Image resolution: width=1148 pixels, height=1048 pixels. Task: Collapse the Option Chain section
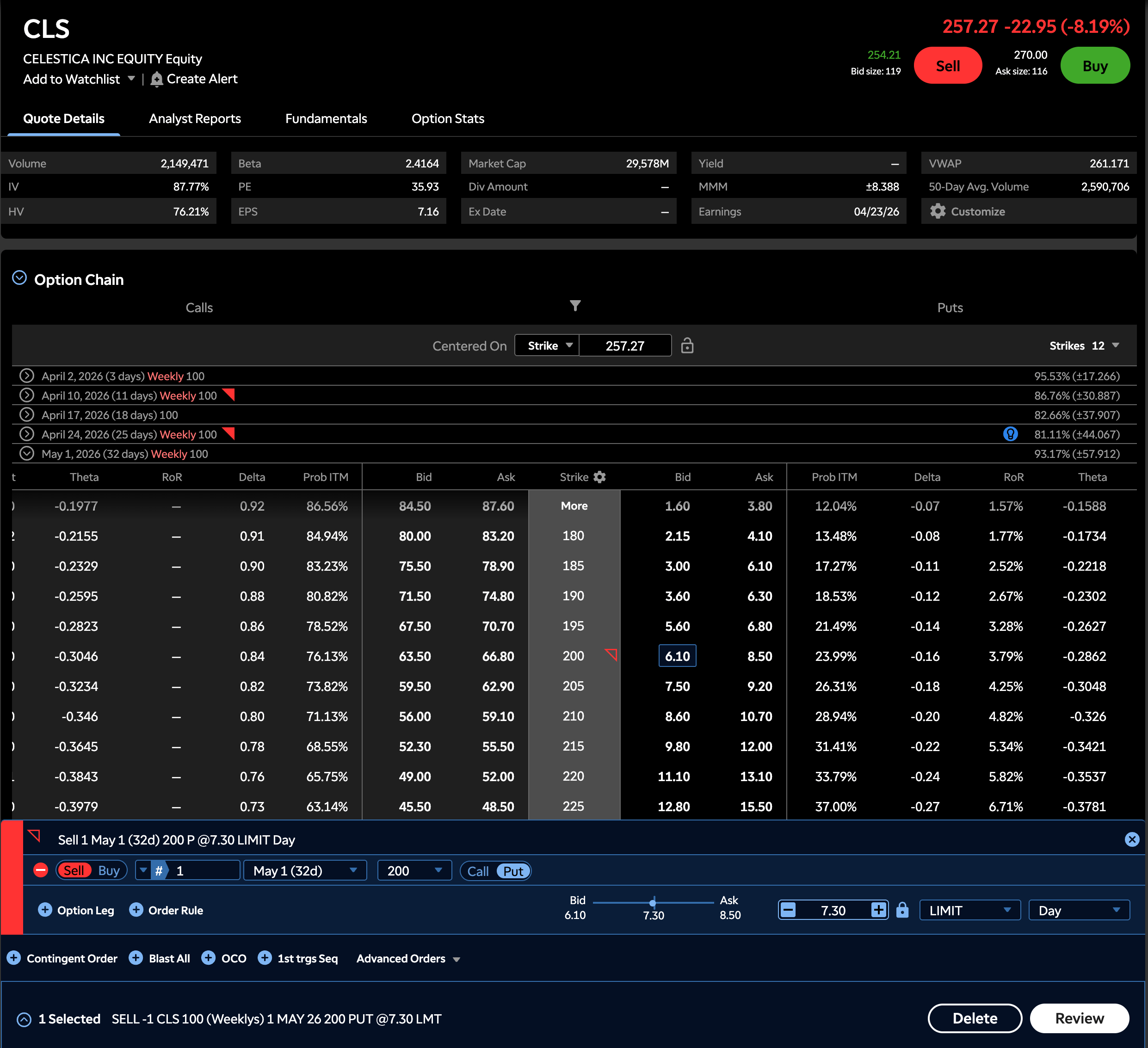pos(19,278)
